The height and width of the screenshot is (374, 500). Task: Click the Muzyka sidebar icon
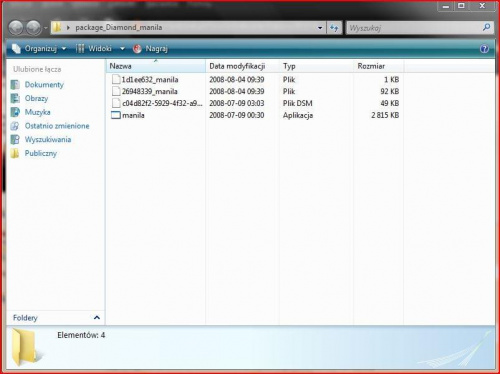(15, 112)
